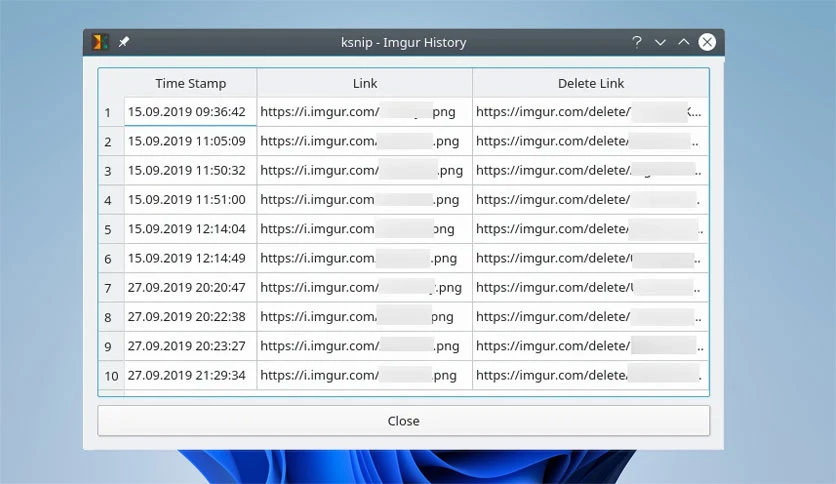Click the i.imgur.com link in row 9
836x484 pixels.
tap(365, 346)
